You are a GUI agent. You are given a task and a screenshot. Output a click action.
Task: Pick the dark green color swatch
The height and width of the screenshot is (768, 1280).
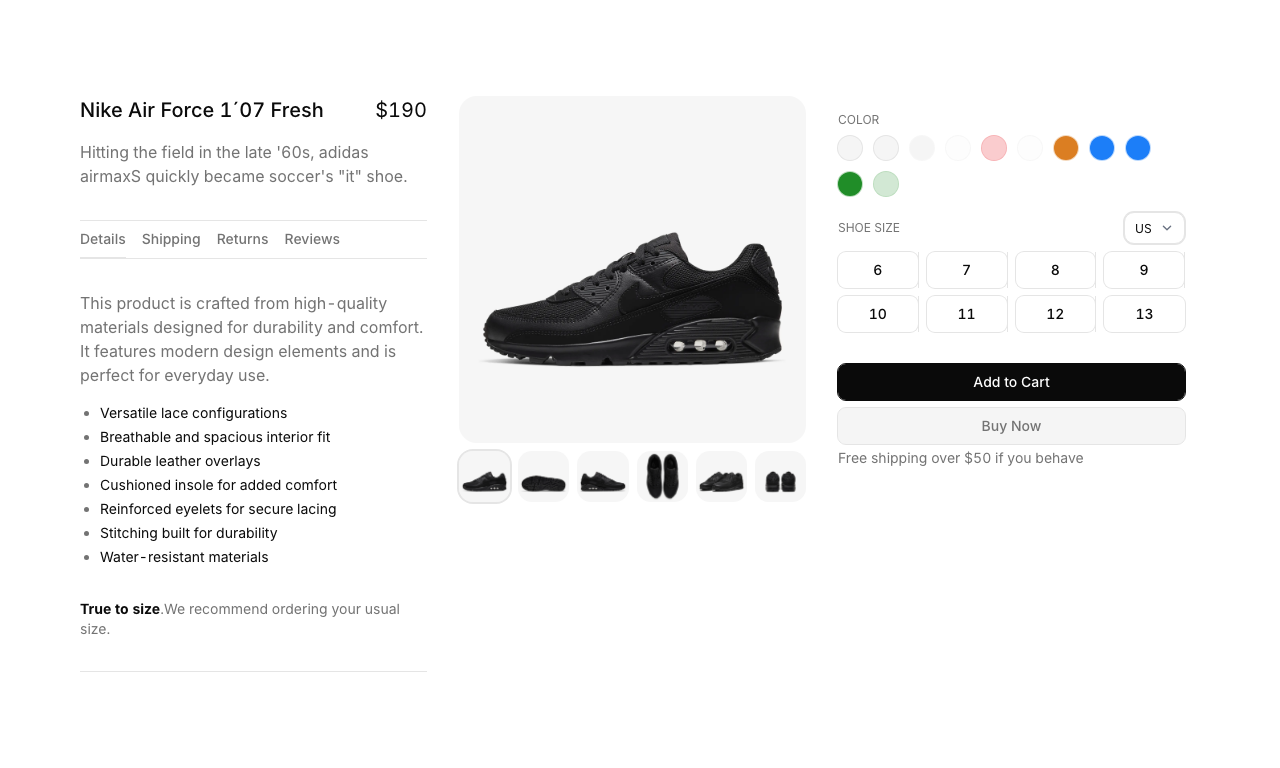click(x=850, y=184)
